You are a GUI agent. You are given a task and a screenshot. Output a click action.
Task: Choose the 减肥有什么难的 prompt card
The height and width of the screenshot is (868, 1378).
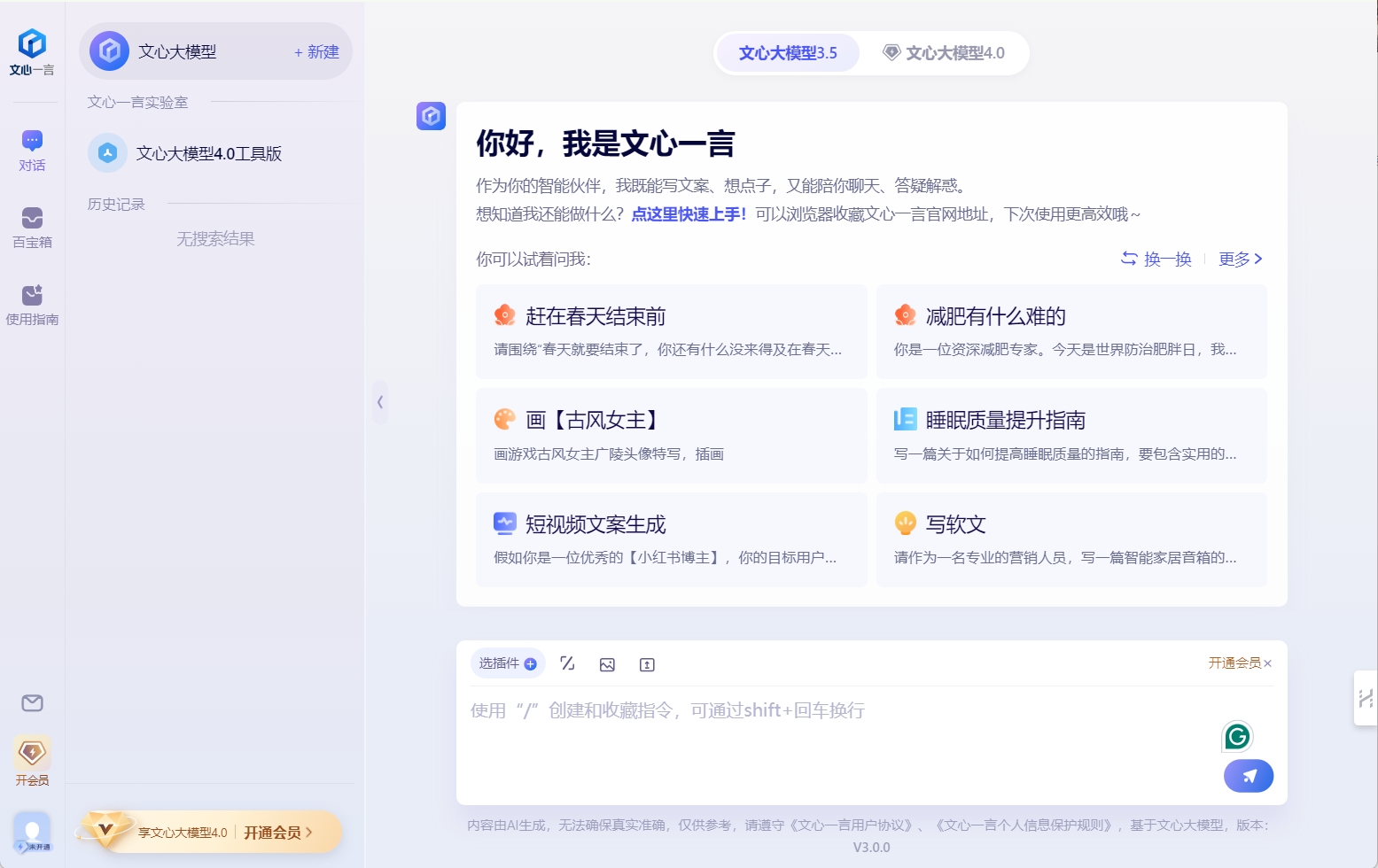[1071, 332]
